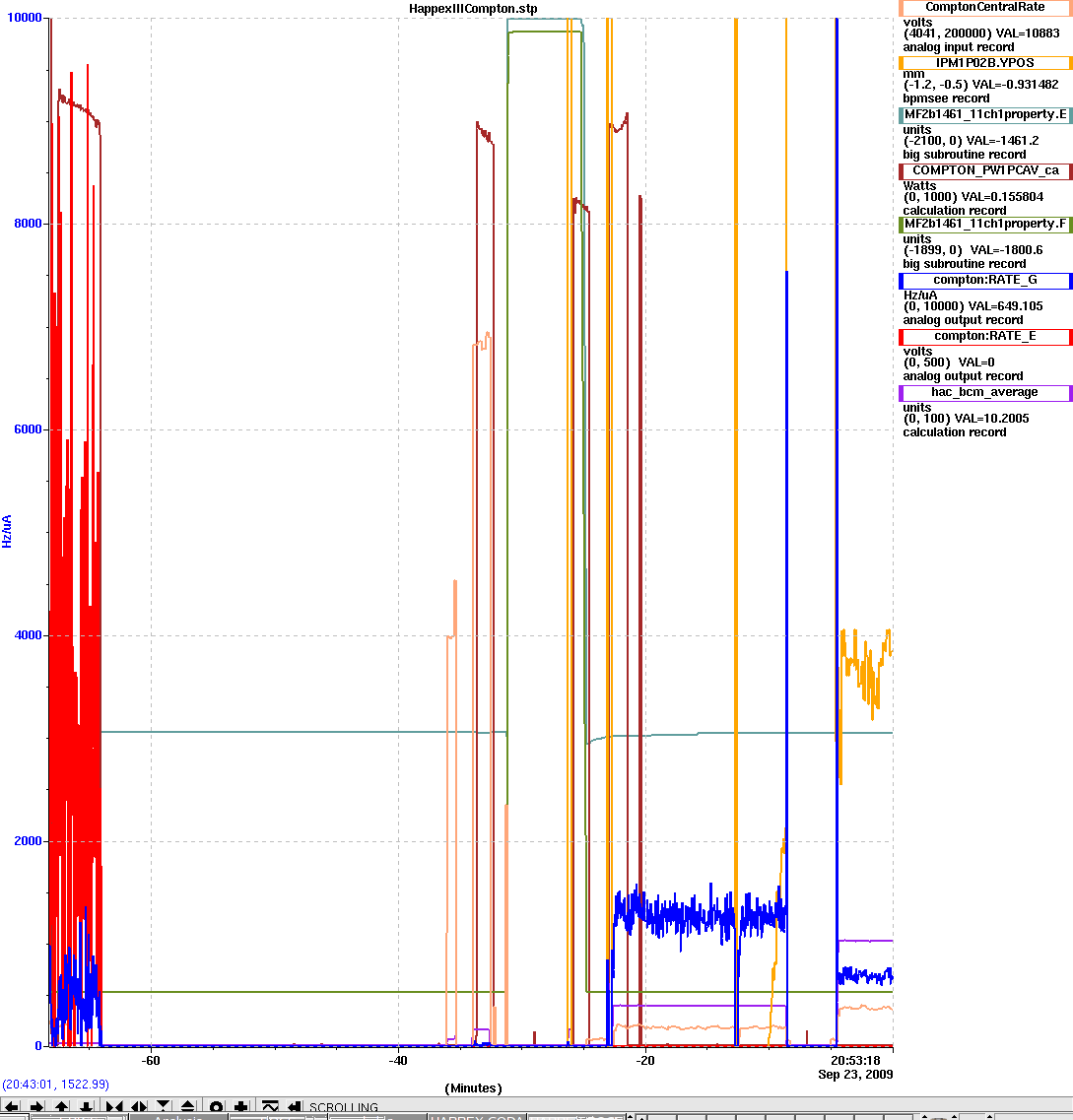Click the VAL=0.155804 readout under COMPTON_PW1PCAV_ca
The width and height of the screenshot is (1073, 1120).
coord(1002,196)
